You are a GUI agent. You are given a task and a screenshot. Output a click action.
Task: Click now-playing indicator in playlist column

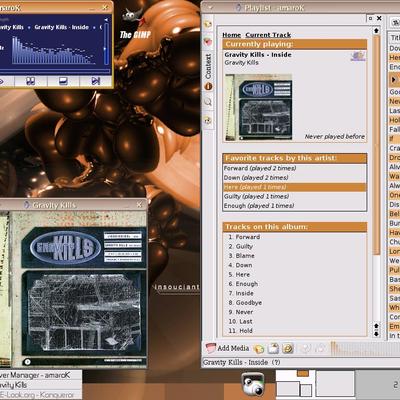click(394, 80)
